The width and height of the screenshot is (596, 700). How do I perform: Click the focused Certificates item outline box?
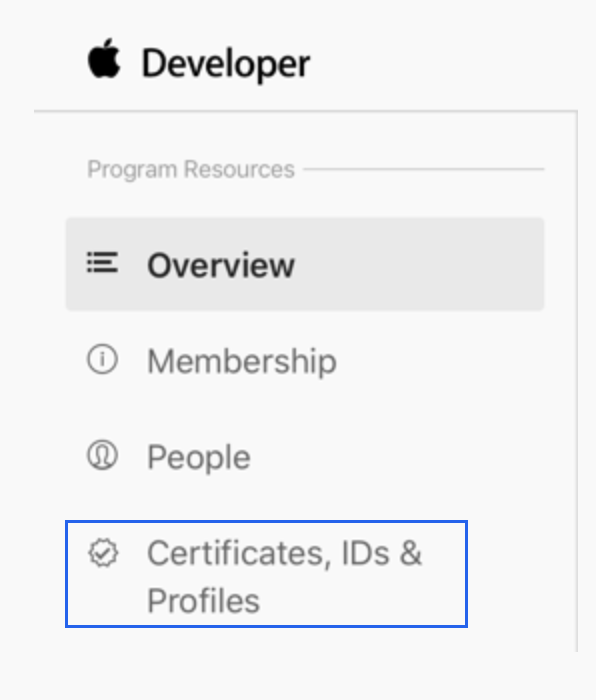click(x=267, y=574)
